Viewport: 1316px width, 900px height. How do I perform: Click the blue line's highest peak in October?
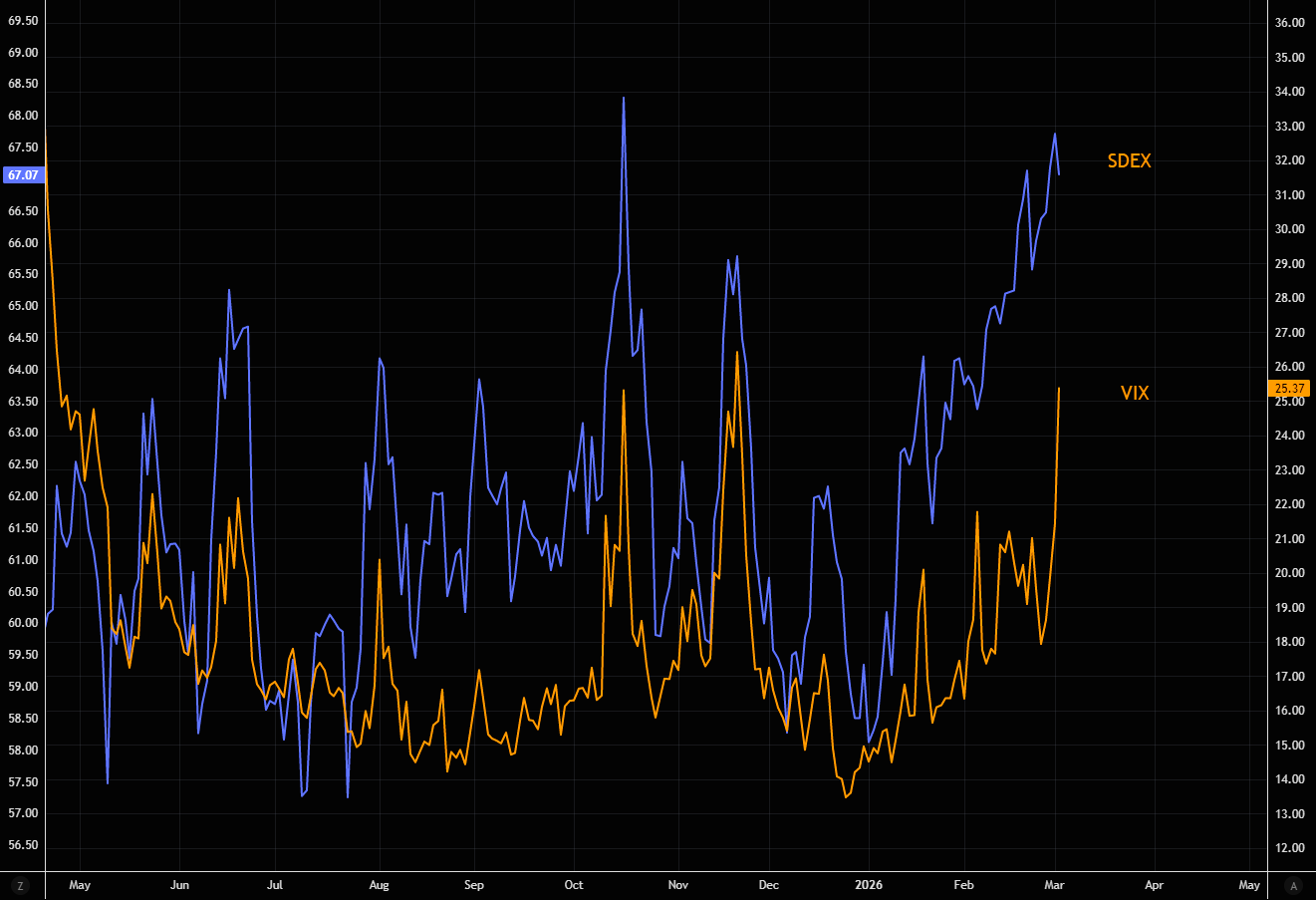[x=624, y=98]
